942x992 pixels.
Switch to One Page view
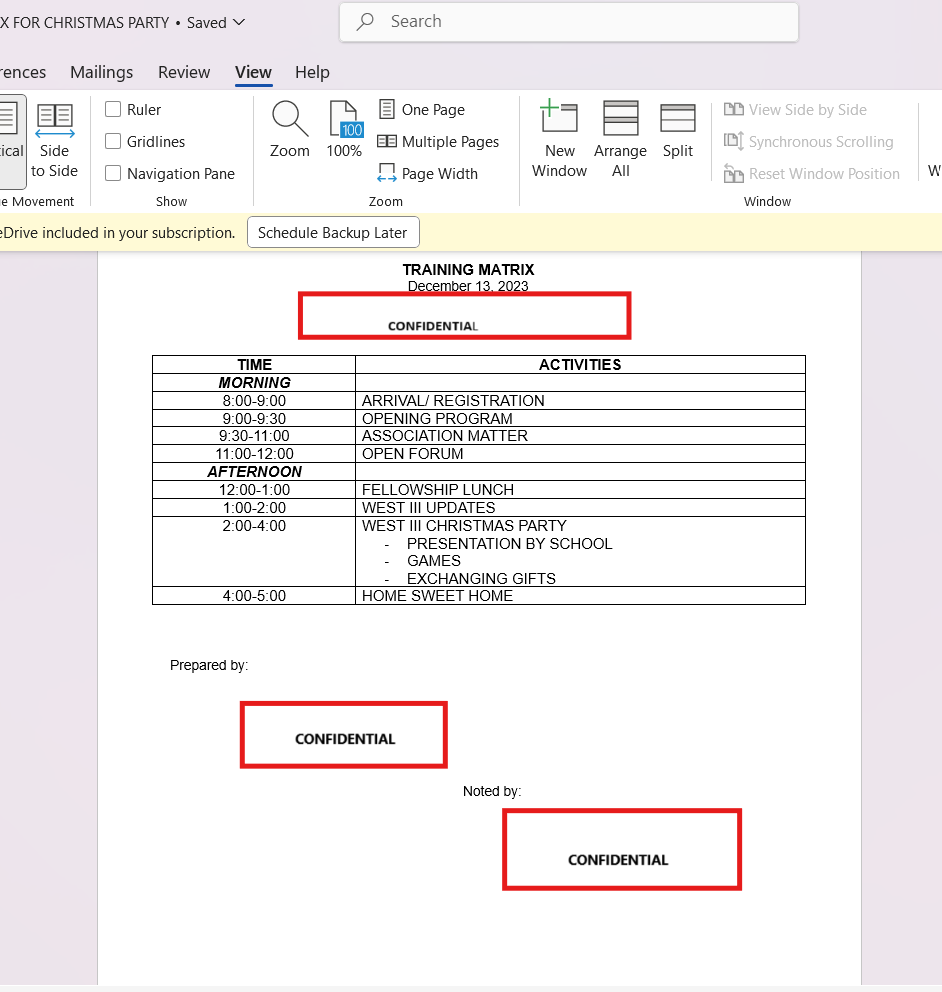pyautogui.click(x=421, y=109)
